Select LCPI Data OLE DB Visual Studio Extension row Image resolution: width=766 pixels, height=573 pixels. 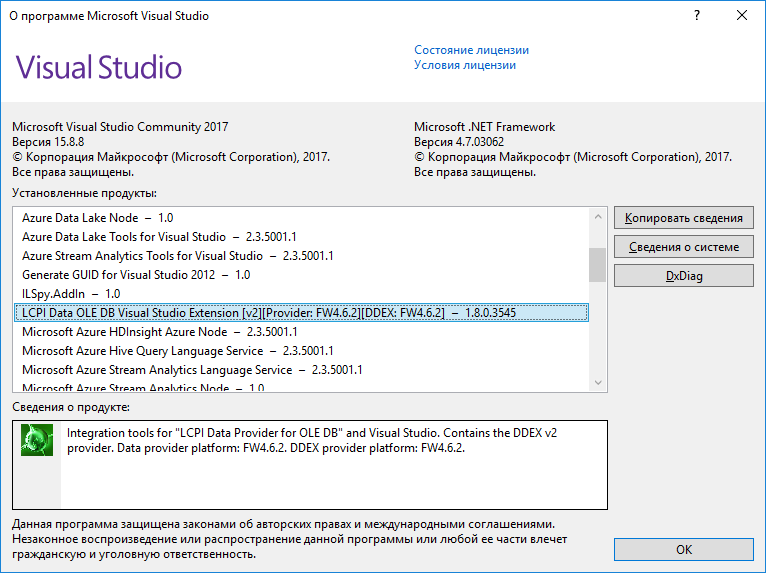pyautogui.click(x=301, y=313)
